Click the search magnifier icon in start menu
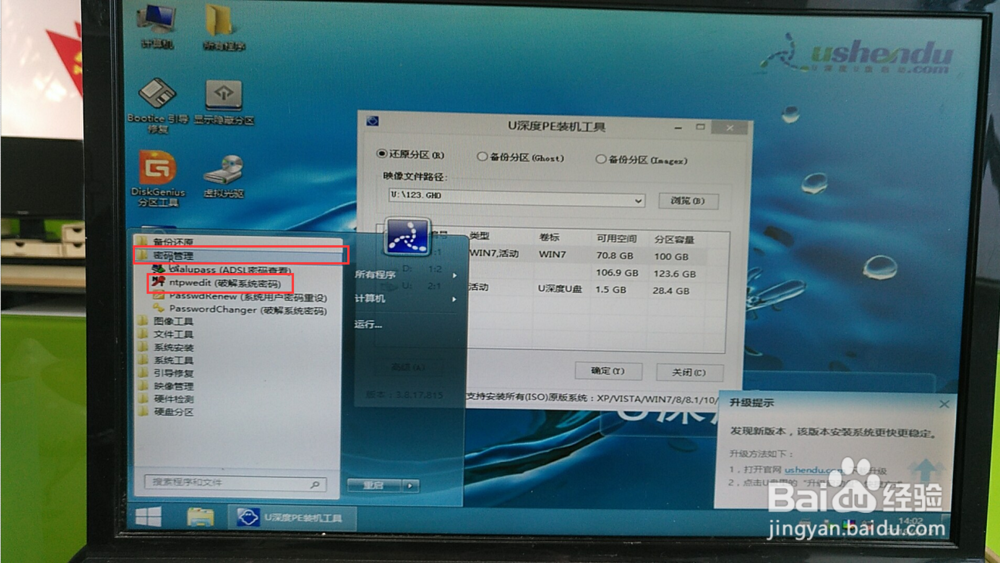1000x563 pixels. tap(314, 485)
